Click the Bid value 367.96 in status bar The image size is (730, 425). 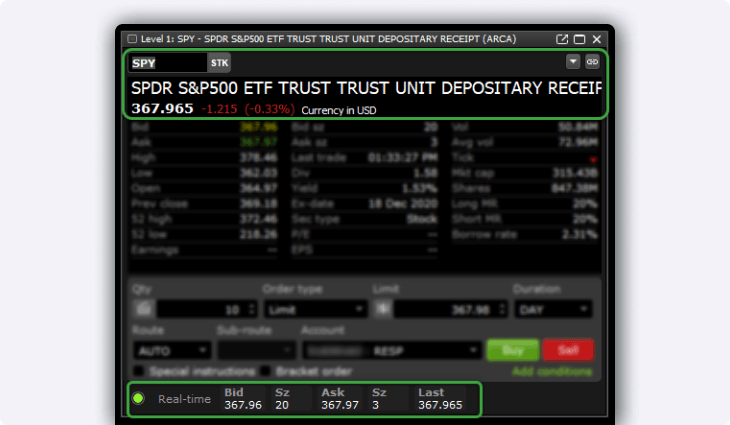(x=243, y=405)
